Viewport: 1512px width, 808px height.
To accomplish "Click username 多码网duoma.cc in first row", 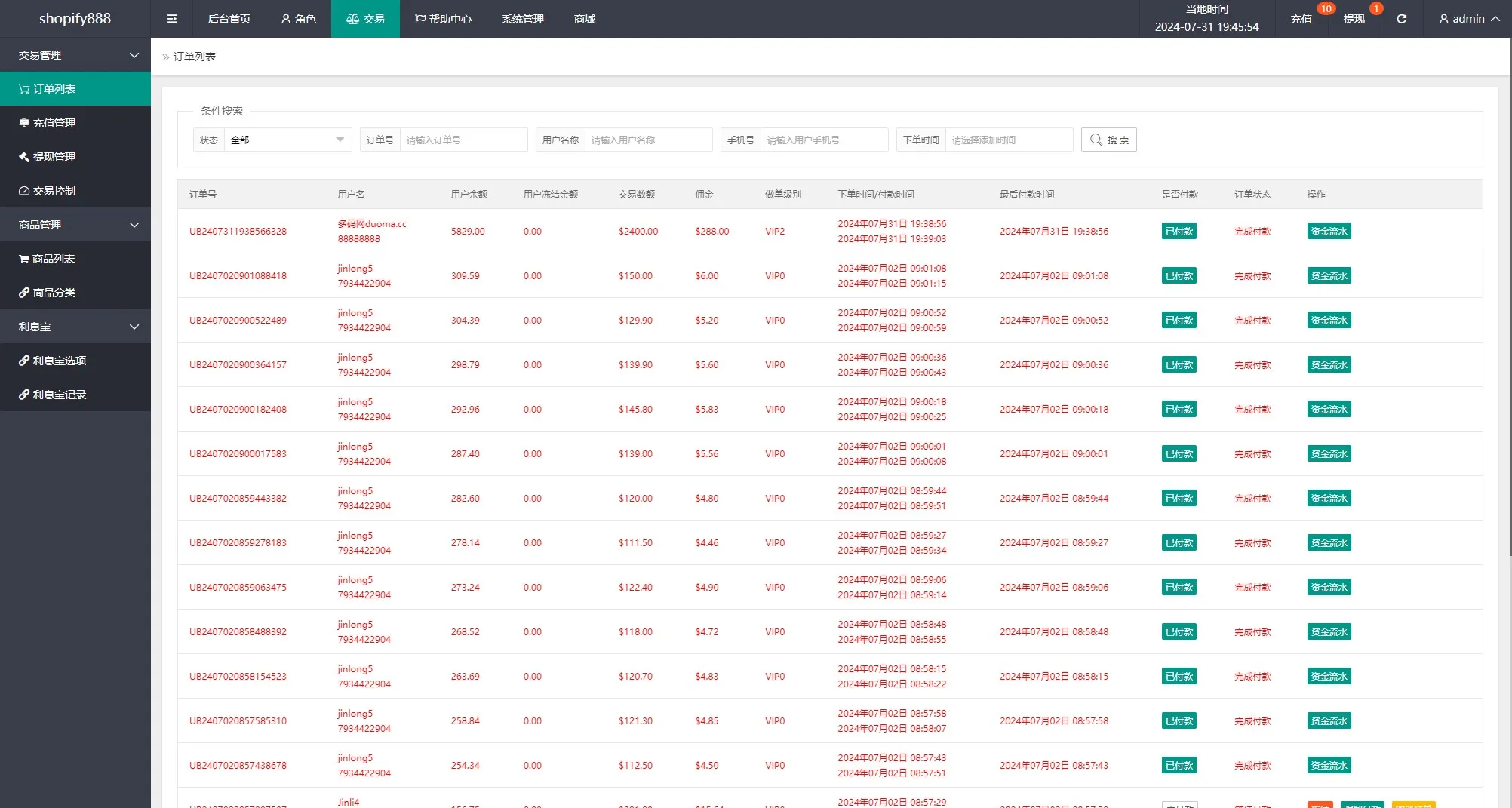I will (372, 224).
